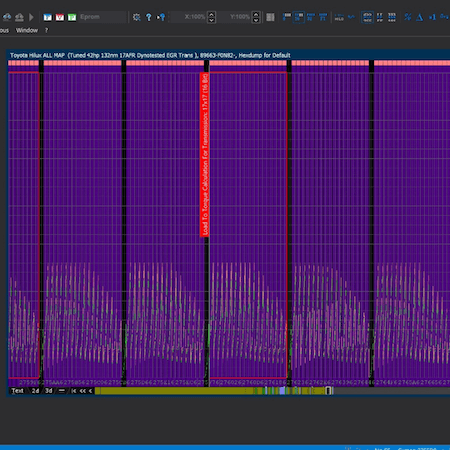Image resolution: width=450 pixels, height=450 pixels.
Task: Click the Toyota Hilux hexdump title bar
Action: coord(228,55)
